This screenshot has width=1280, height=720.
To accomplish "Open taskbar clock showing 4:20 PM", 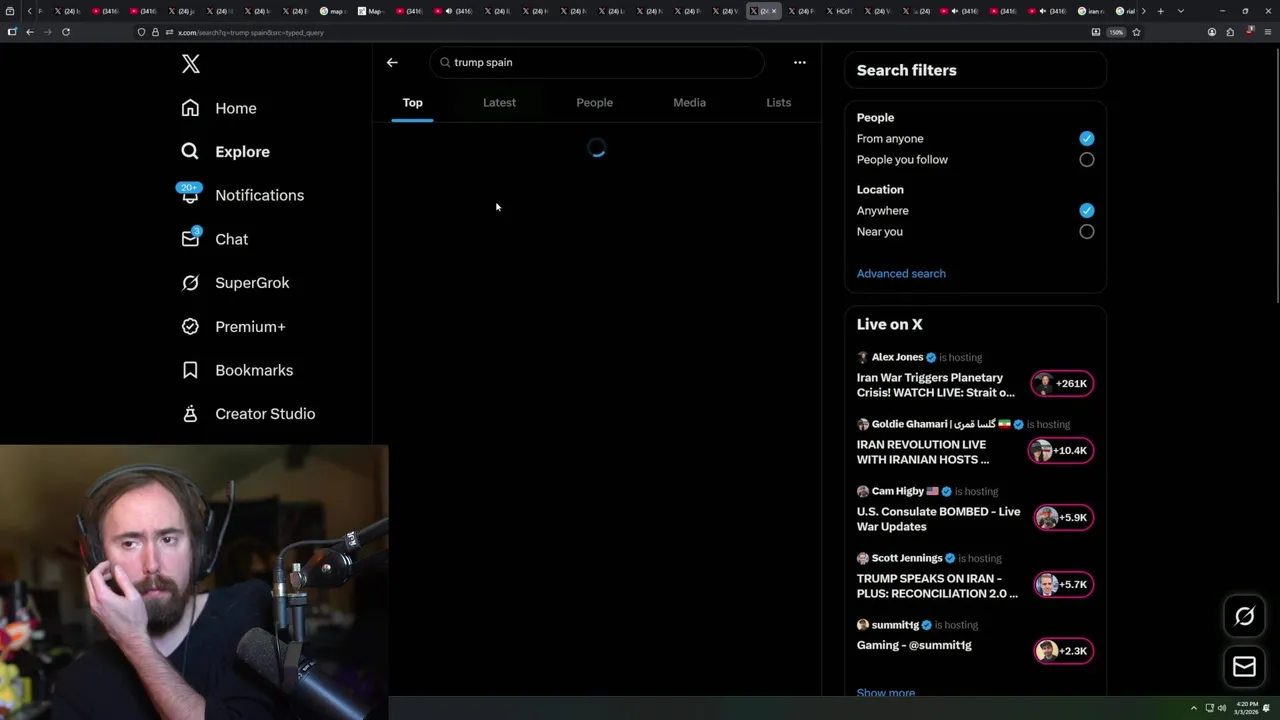I will click(1247, 708).
